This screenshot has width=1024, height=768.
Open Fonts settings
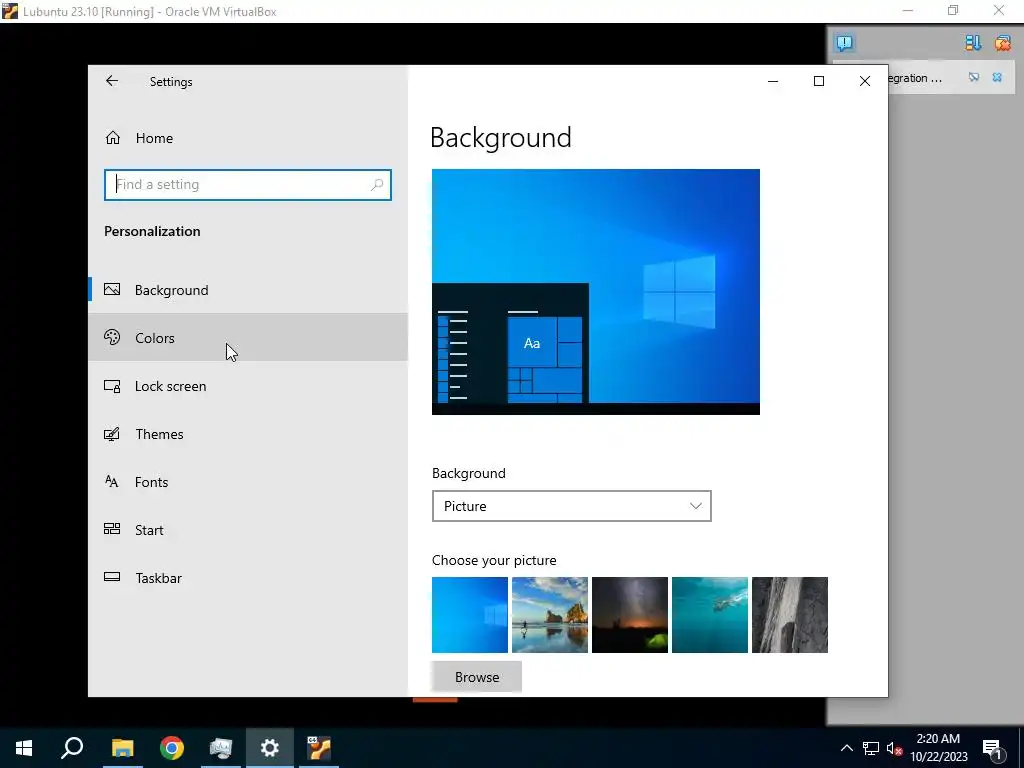pyautogui.click(x=248, y=482)
